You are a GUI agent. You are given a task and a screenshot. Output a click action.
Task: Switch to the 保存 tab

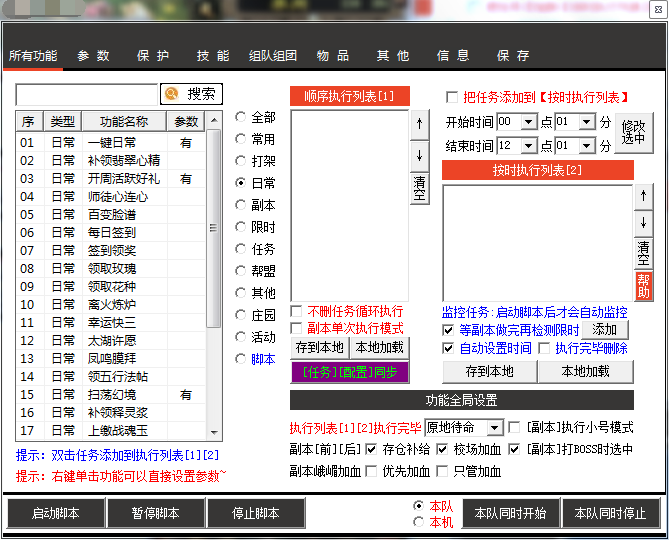click(513, 56)
